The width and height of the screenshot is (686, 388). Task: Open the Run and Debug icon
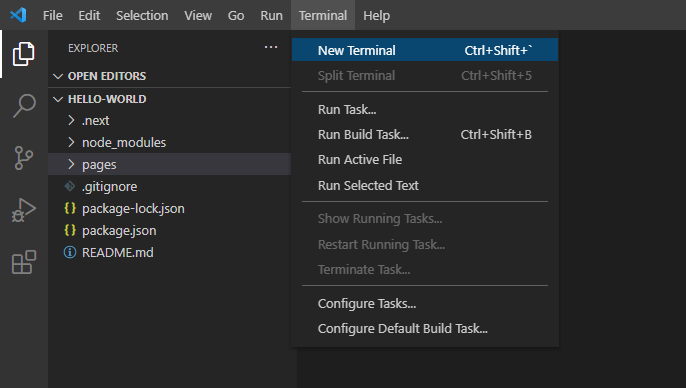tap(24, 210)
